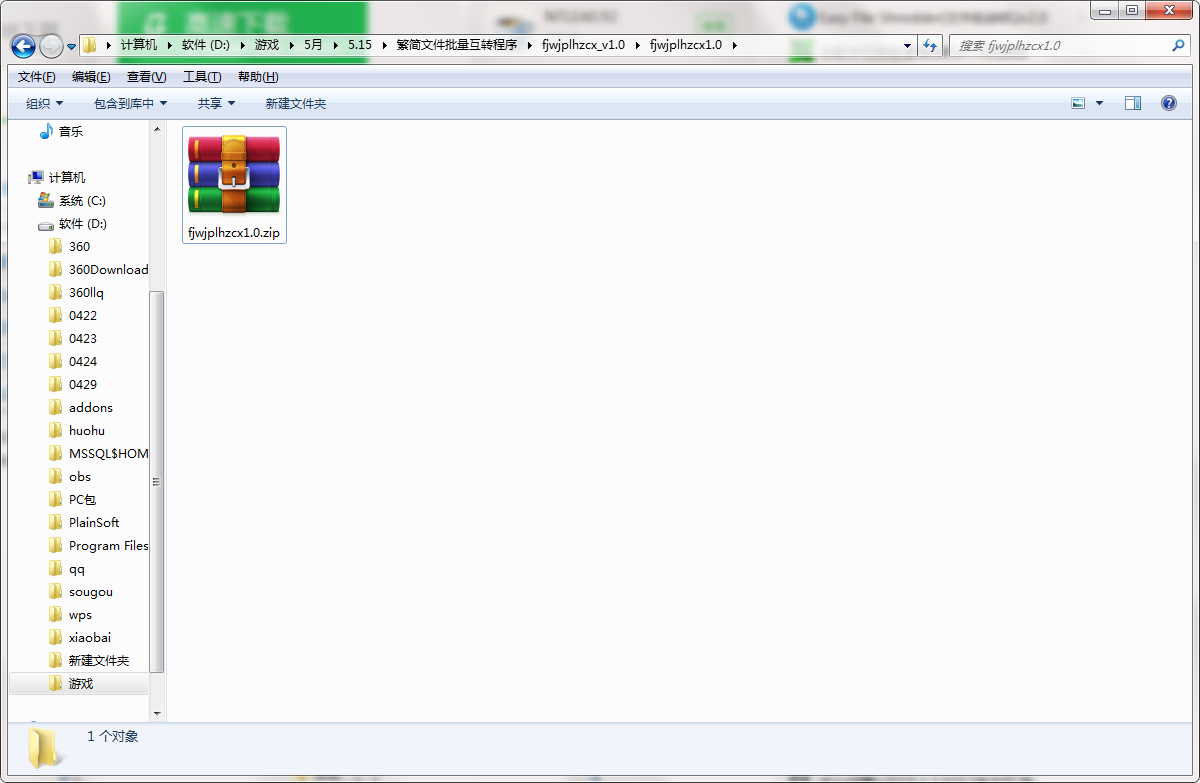This screenshot has height=783, width=1200.
Task: Click the computer icon beside 计算机
Action: pos(37,177)
